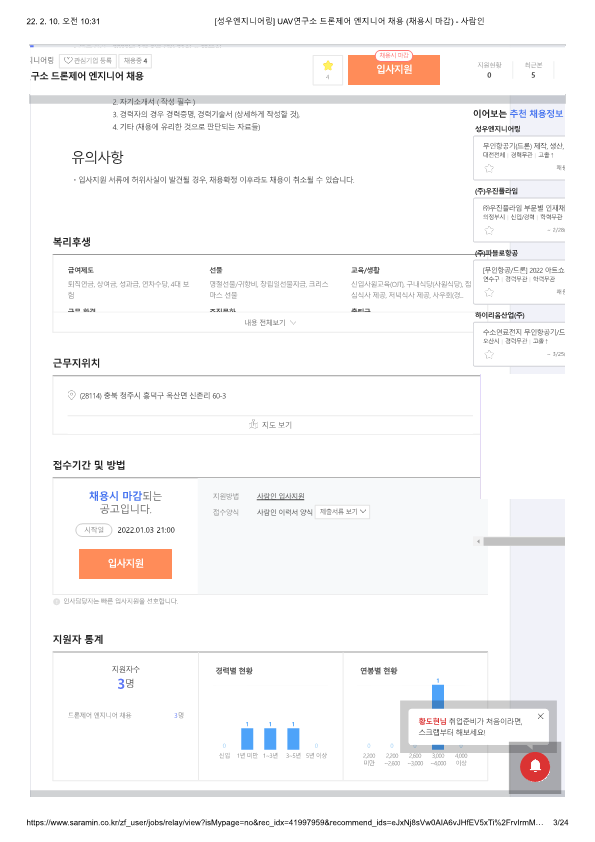
Task: Click the horizontal scrollbar left arrow
Action: point(478,541)
